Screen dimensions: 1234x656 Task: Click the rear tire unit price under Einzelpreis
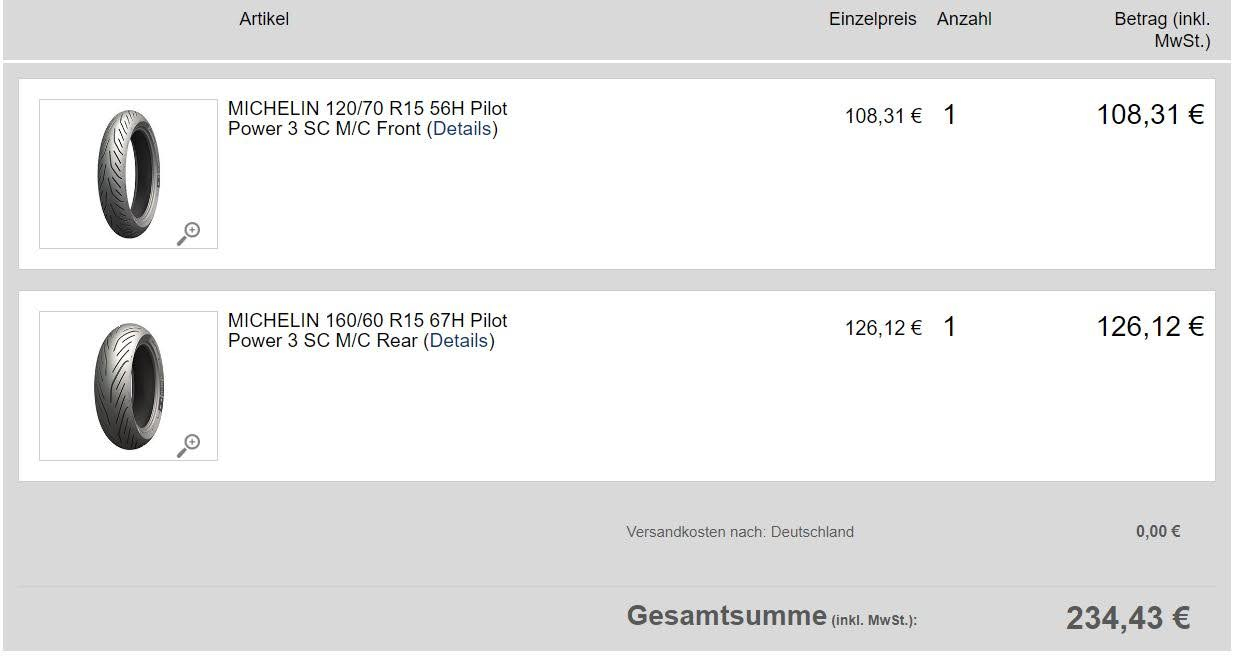(x=883, y=328)
